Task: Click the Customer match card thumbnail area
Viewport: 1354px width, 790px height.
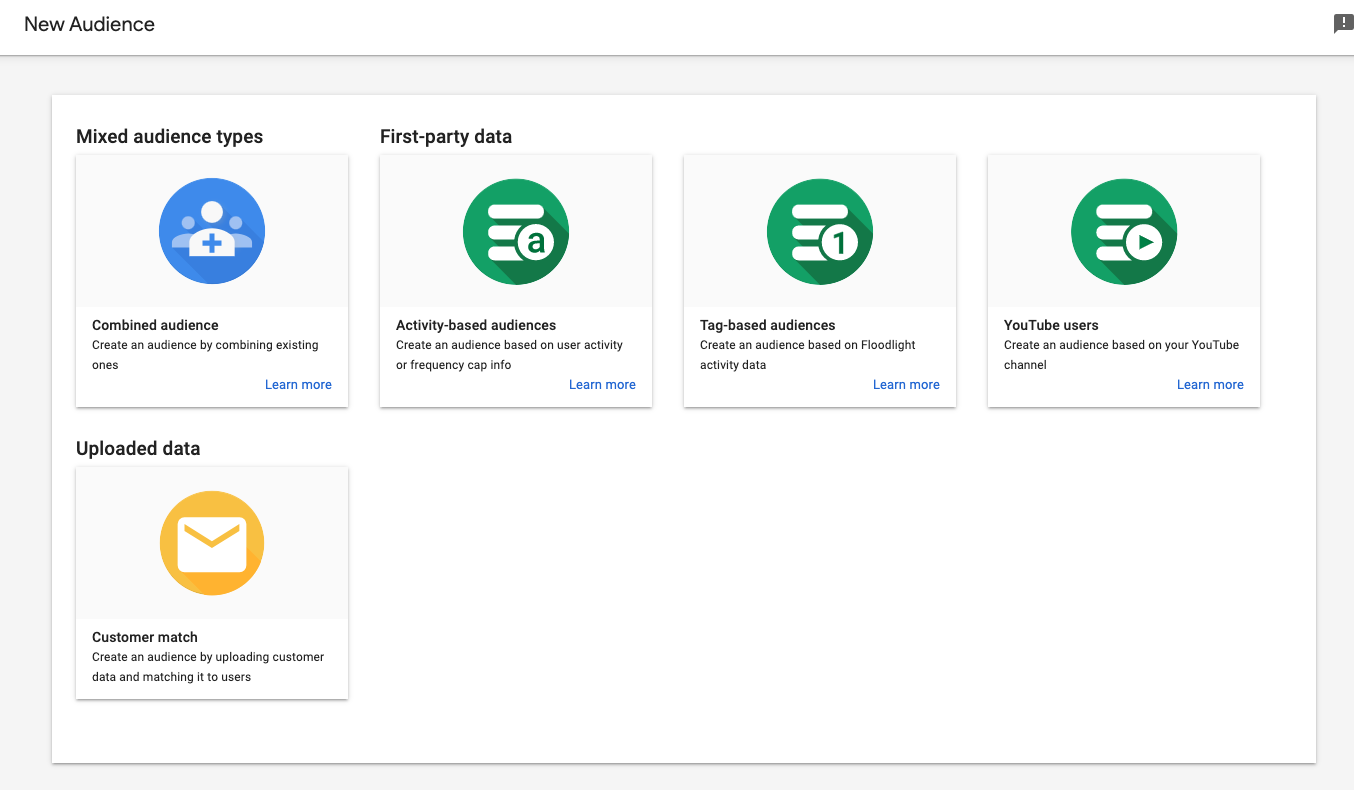Action: coord(211,542)
